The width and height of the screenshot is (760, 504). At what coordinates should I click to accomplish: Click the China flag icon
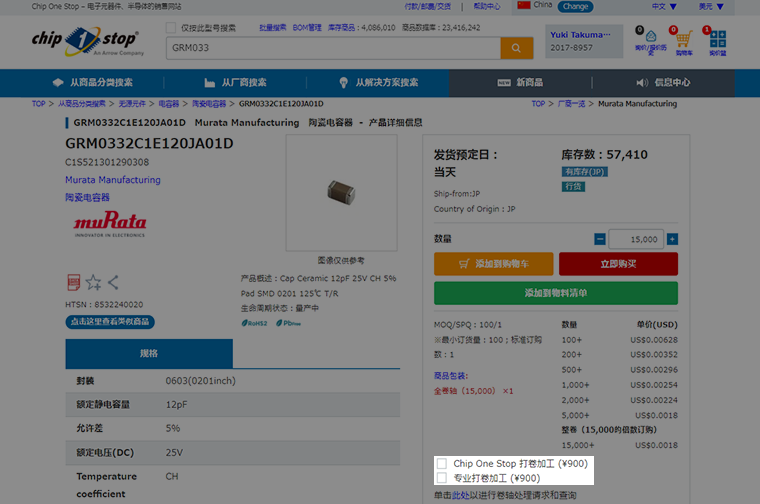click(524, 5)
